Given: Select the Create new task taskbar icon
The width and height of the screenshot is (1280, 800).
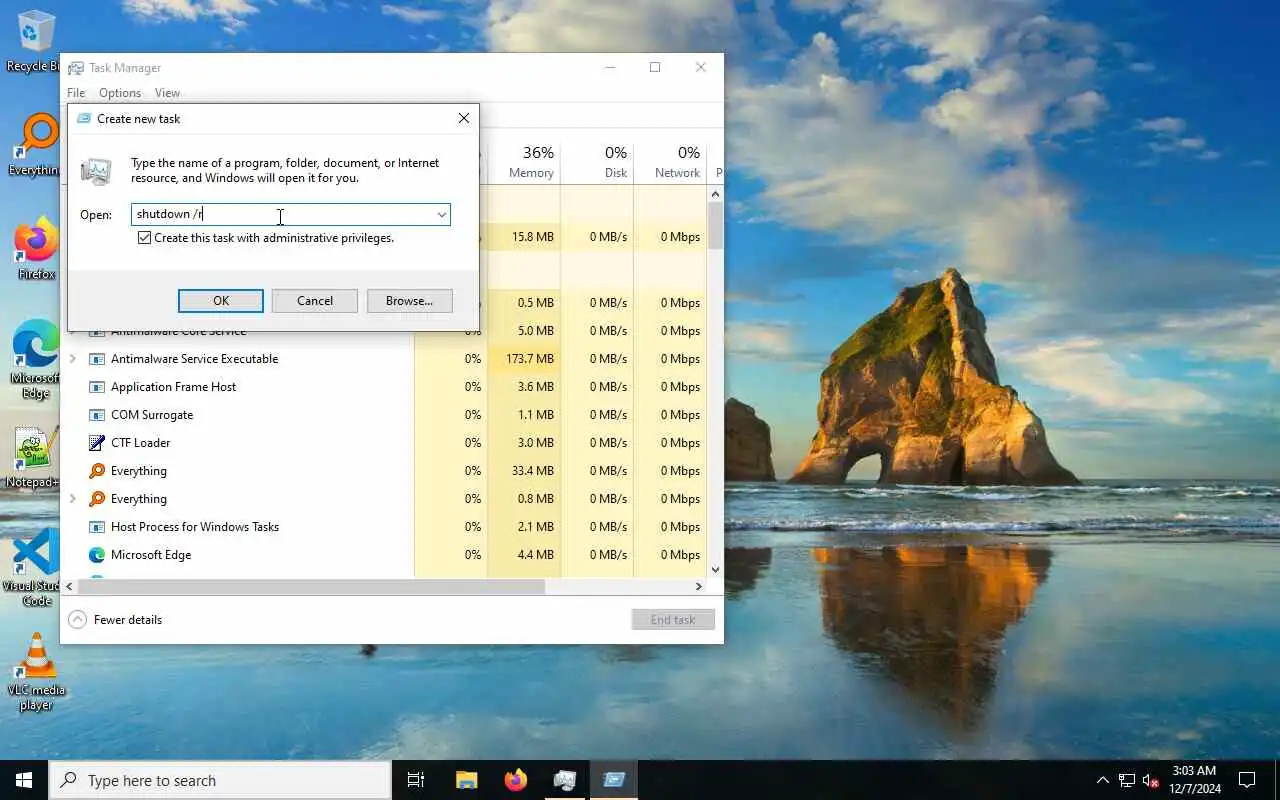Looking at the screenshot, I should 614,780.
